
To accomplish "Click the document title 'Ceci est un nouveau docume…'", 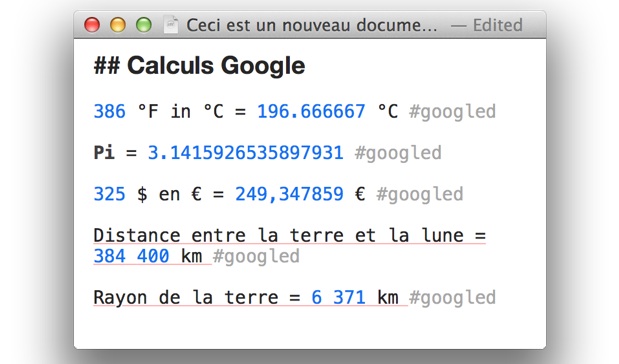I will click(311, 25).
